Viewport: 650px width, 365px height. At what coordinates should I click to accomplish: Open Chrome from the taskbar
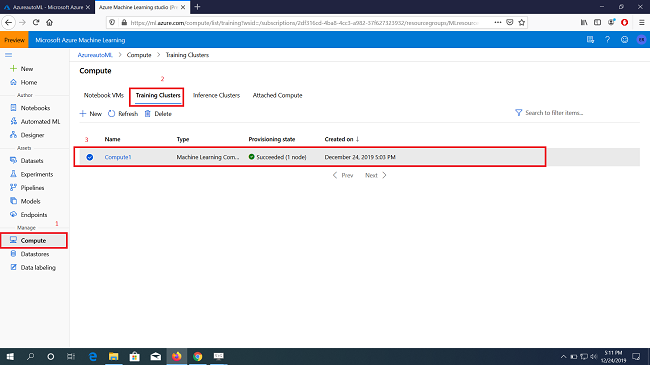[197, 356]
